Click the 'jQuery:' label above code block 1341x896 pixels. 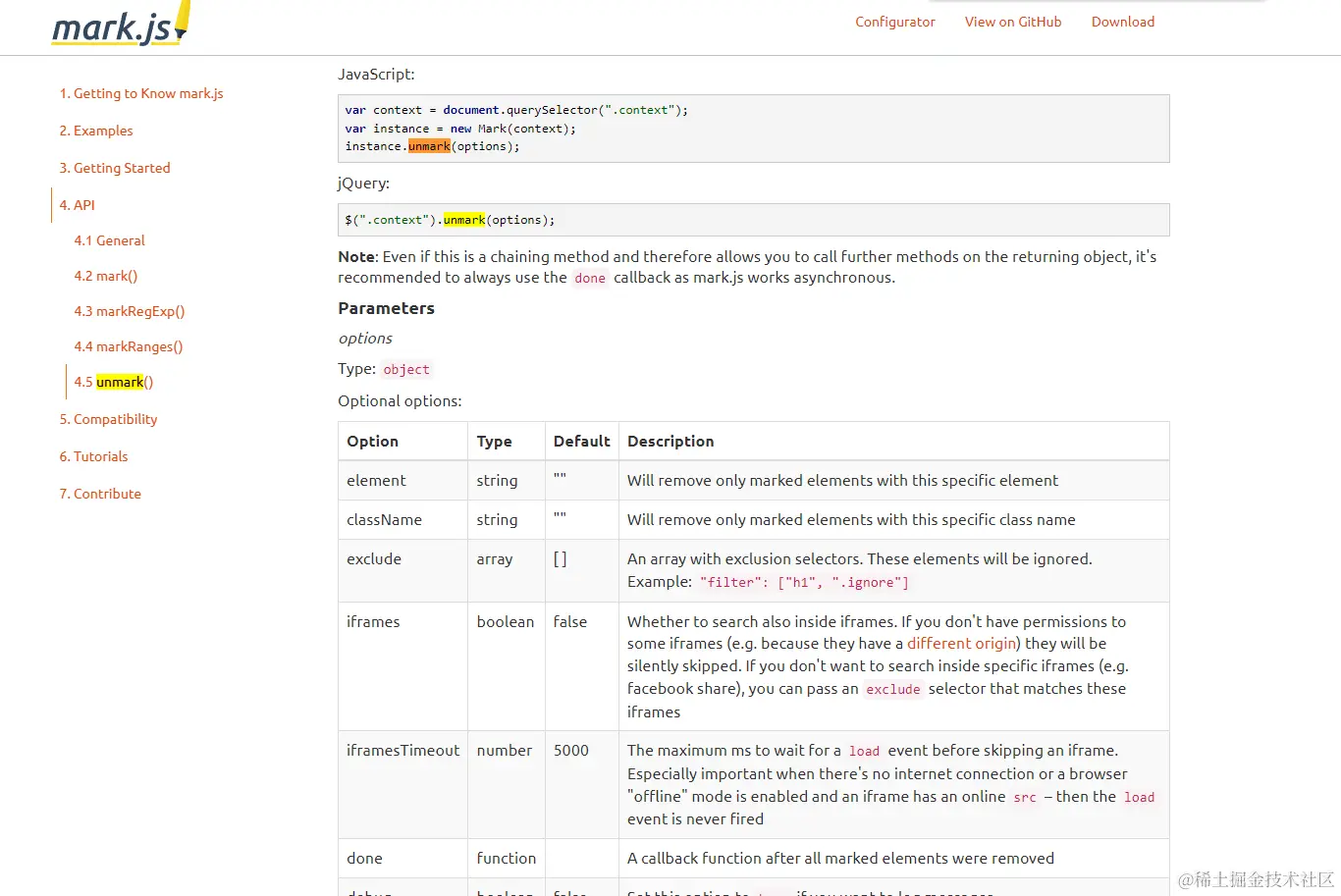pyautogui.click(x=363, y=184)
